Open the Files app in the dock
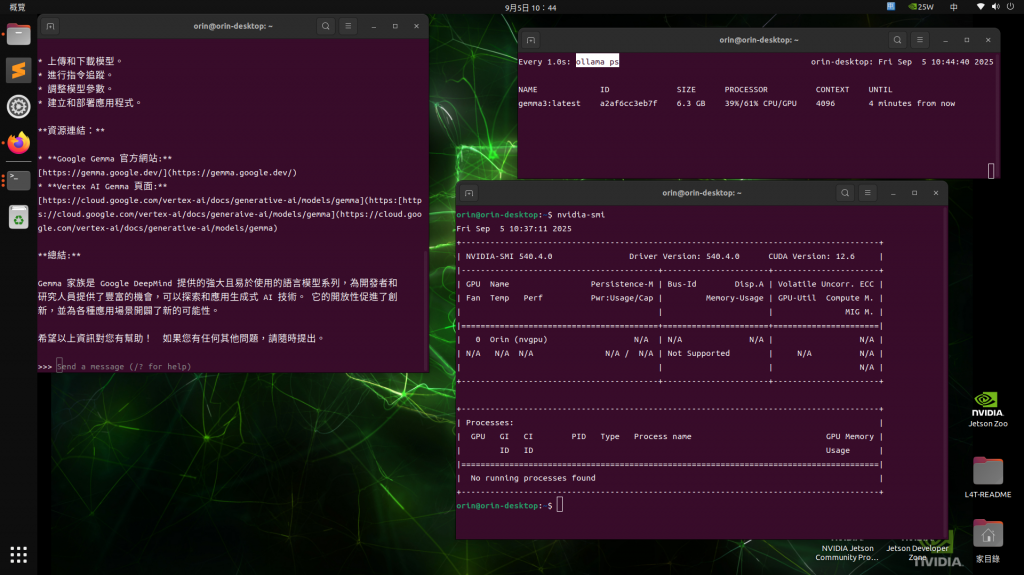 pyautogui.click(x=18, y=34)
